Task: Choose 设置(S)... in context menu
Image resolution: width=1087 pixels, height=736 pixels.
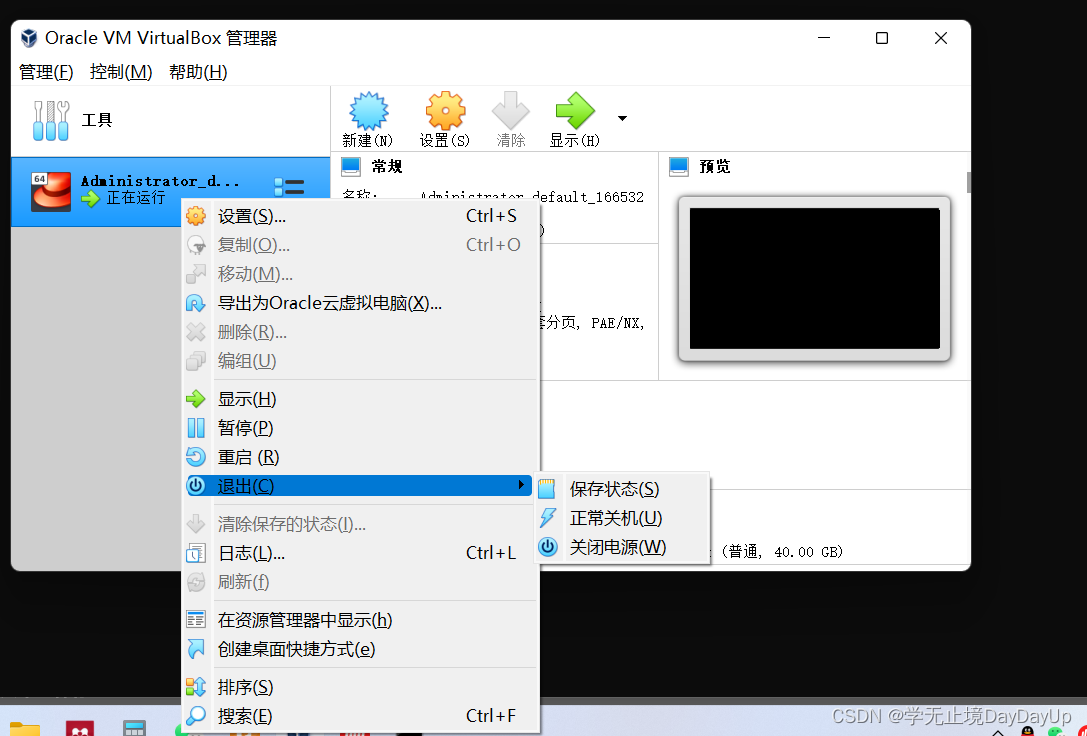Action: pos(360,216)
